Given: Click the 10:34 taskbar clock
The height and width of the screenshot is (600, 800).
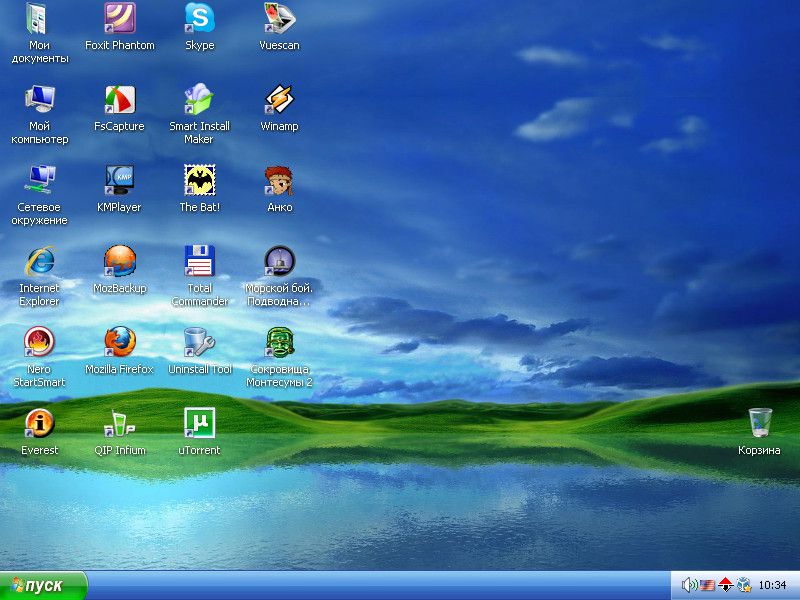Looking at the screenshot, I should (772, 585).
